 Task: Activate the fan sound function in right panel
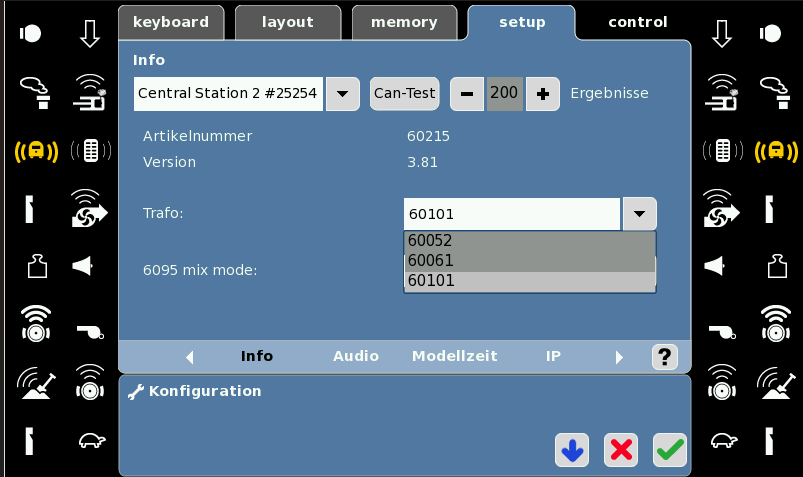pos(721,209)
